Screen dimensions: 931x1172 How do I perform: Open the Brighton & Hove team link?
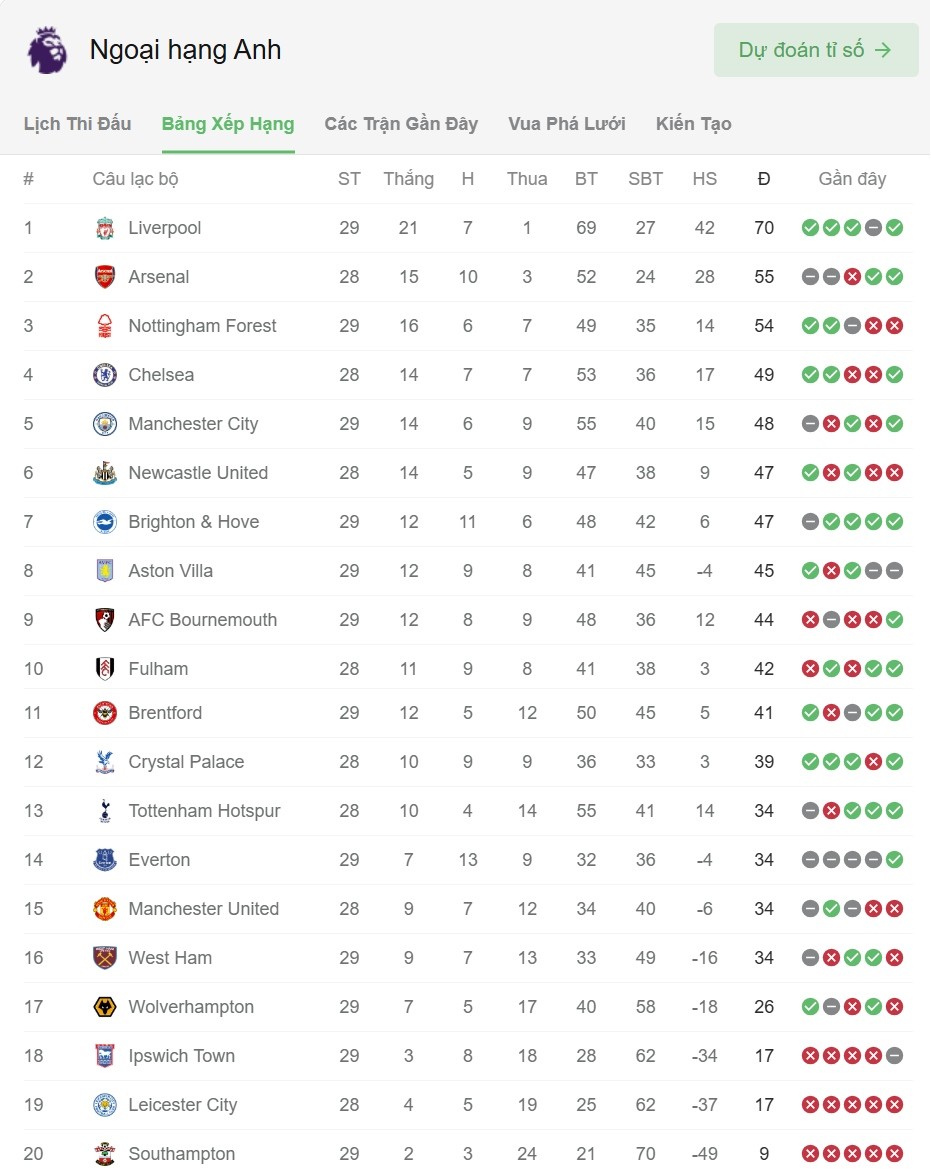click(193, 522)
